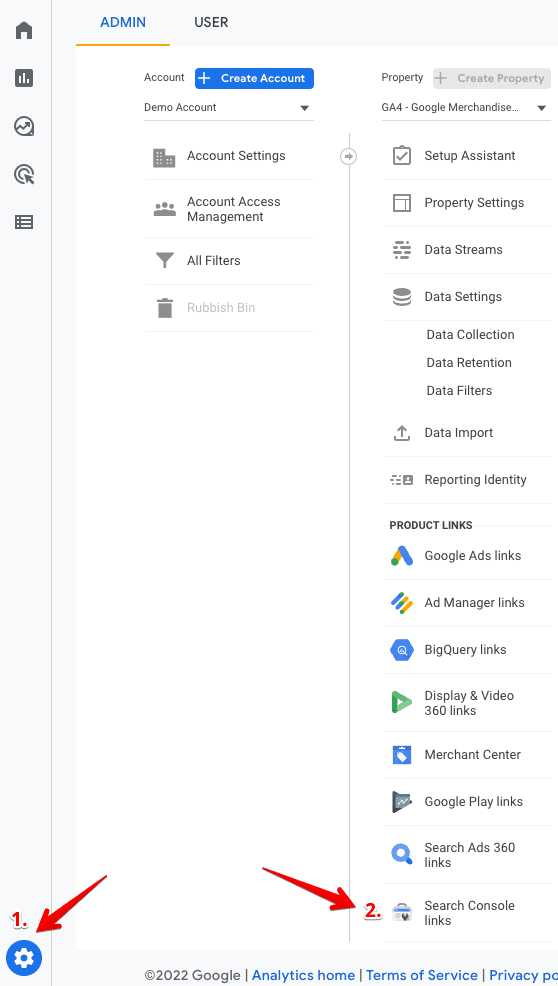558x986 pixels.
Task: Open Search Console links text
Action: (469, 913)
